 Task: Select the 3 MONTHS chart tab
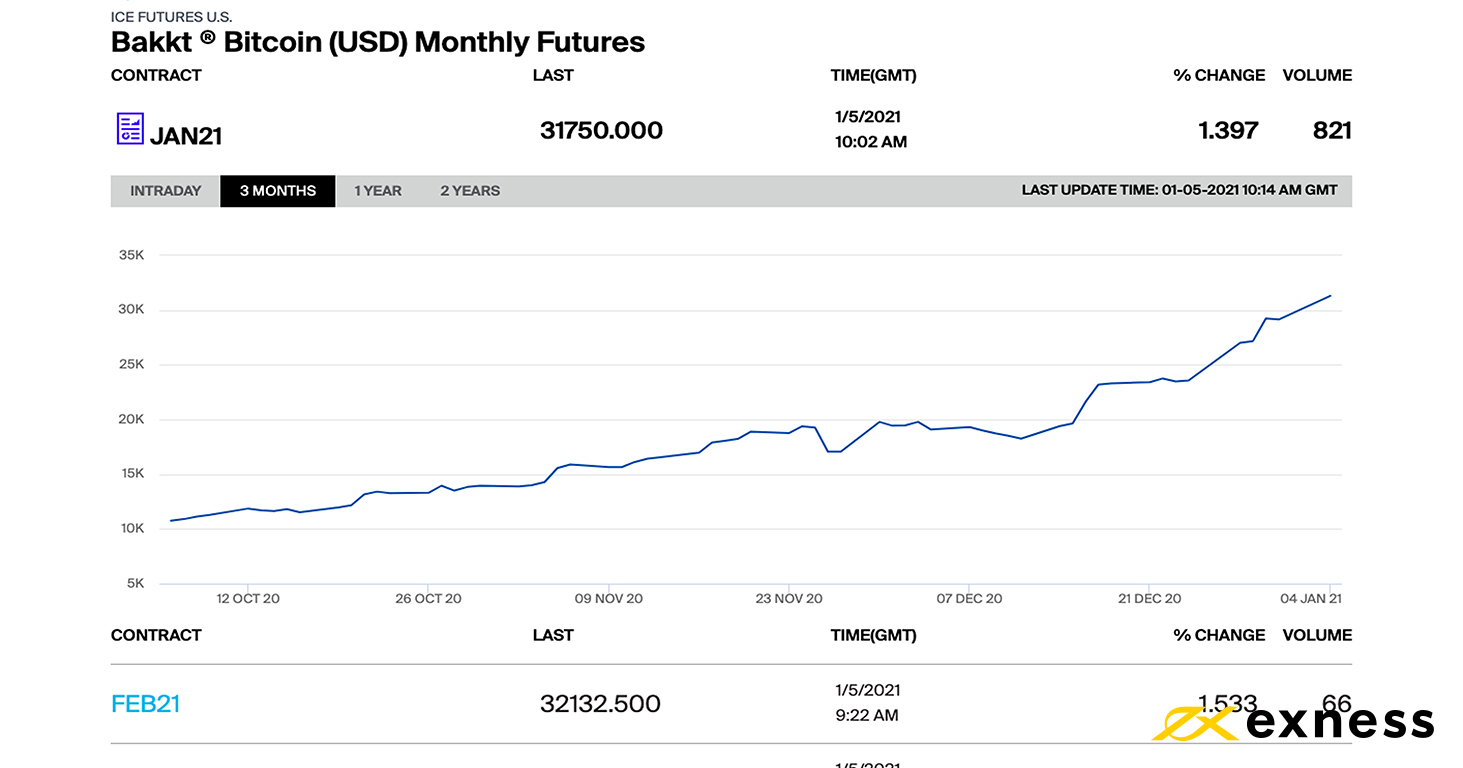[x=278, y=191]
